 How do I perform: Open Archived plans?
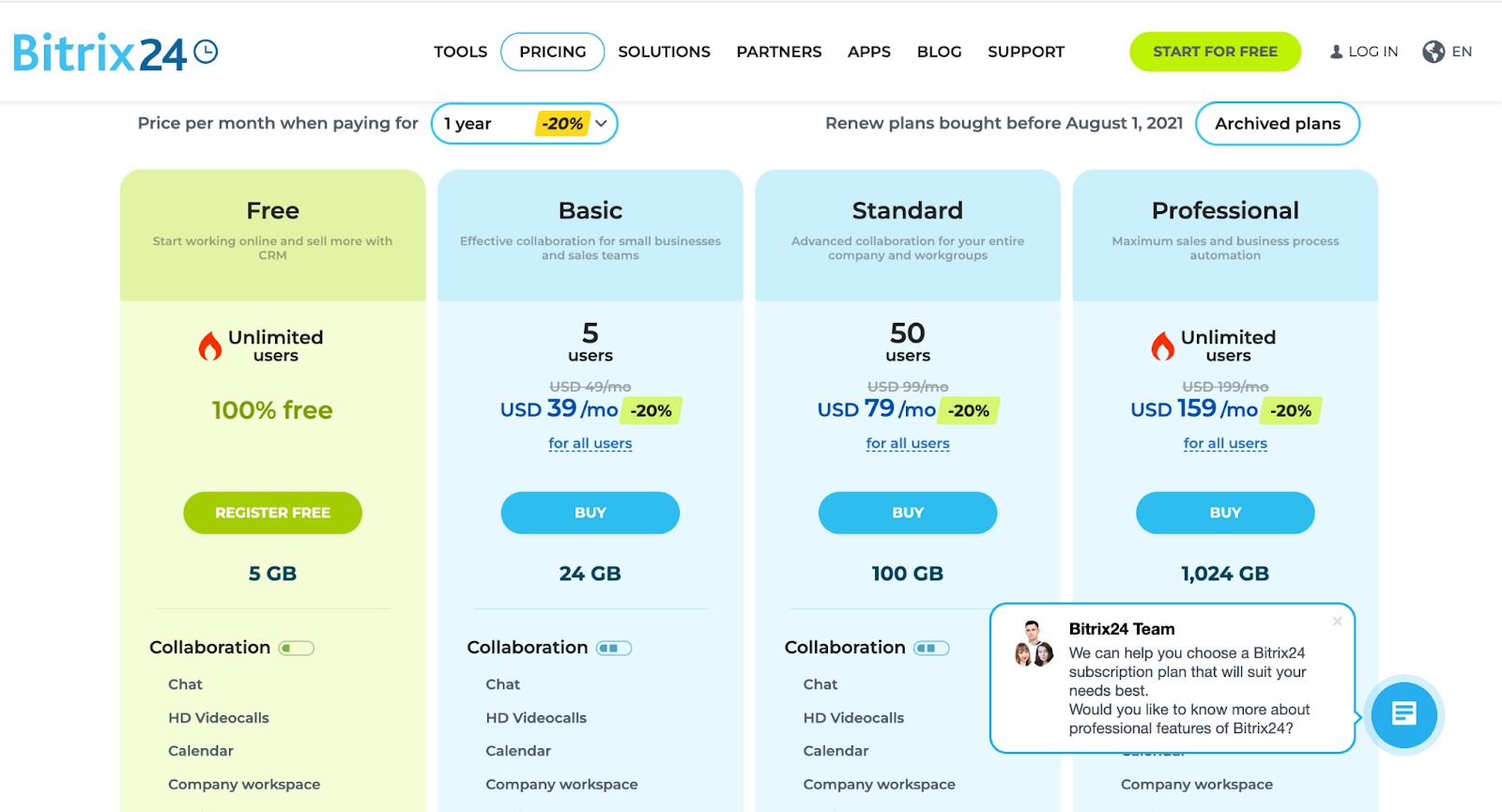[x=1278, y=124]
